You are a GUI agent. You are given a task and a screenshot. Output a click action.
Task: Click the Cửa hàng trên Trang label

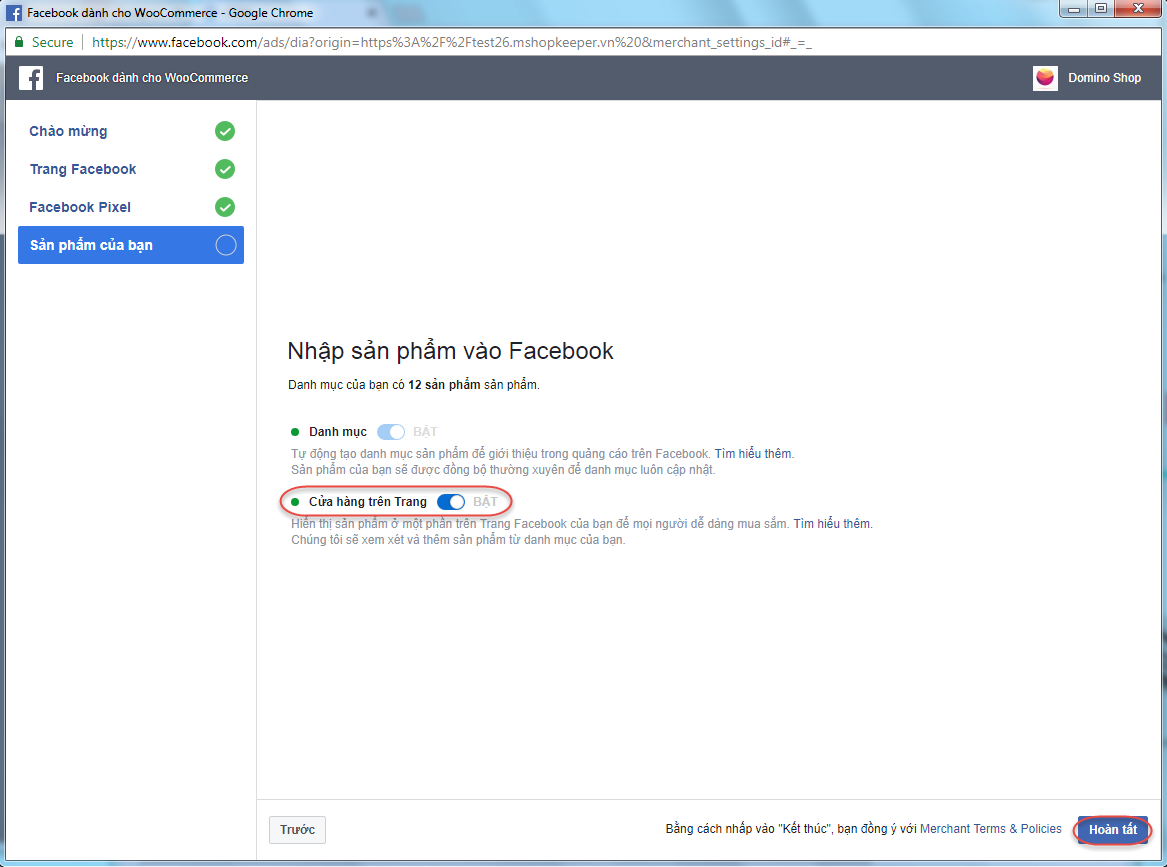pos(368,502)
